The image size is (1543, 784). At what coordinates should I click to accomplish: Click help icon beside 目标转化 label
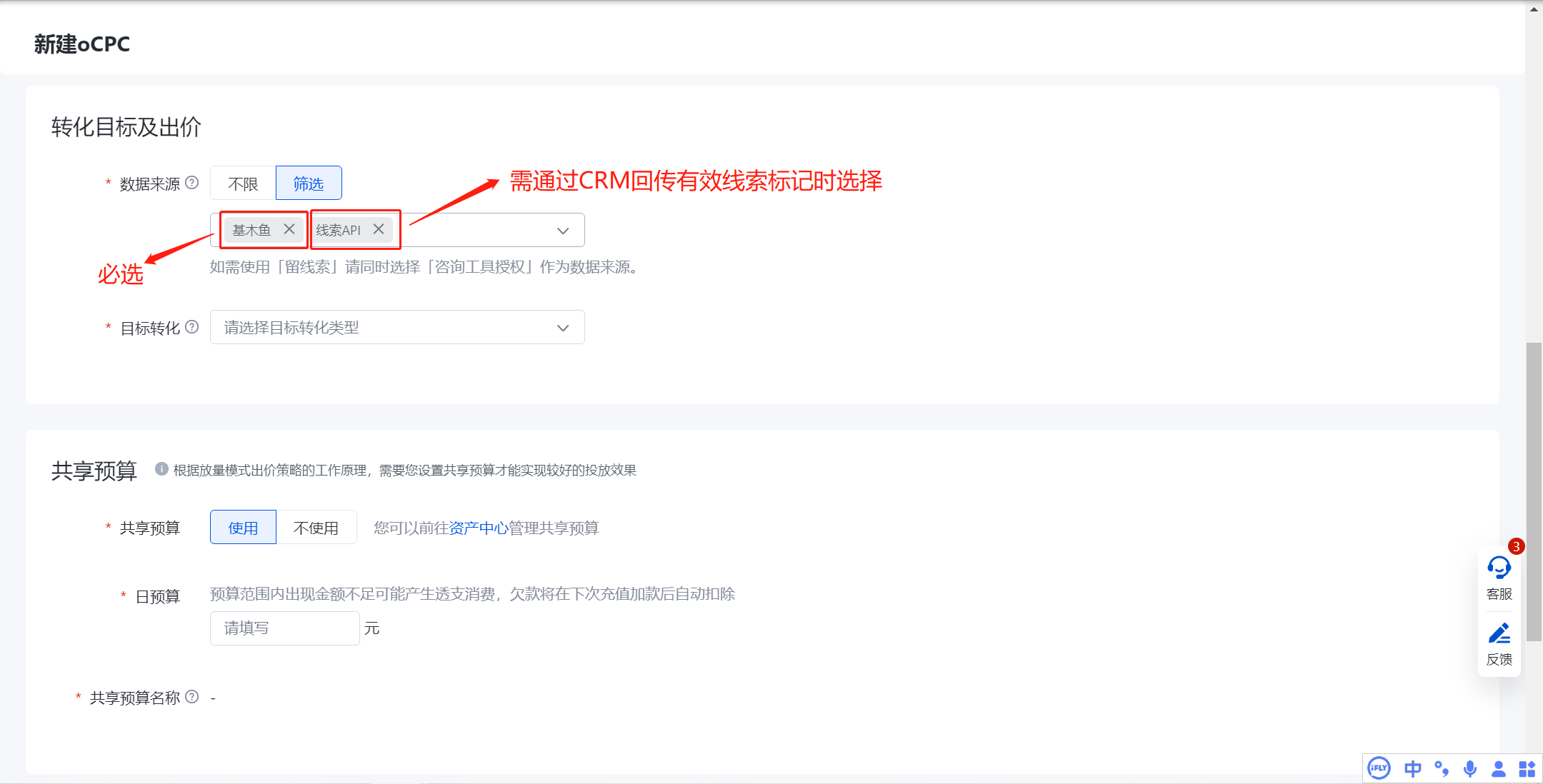pyautogui.click(x=191, y=327)
